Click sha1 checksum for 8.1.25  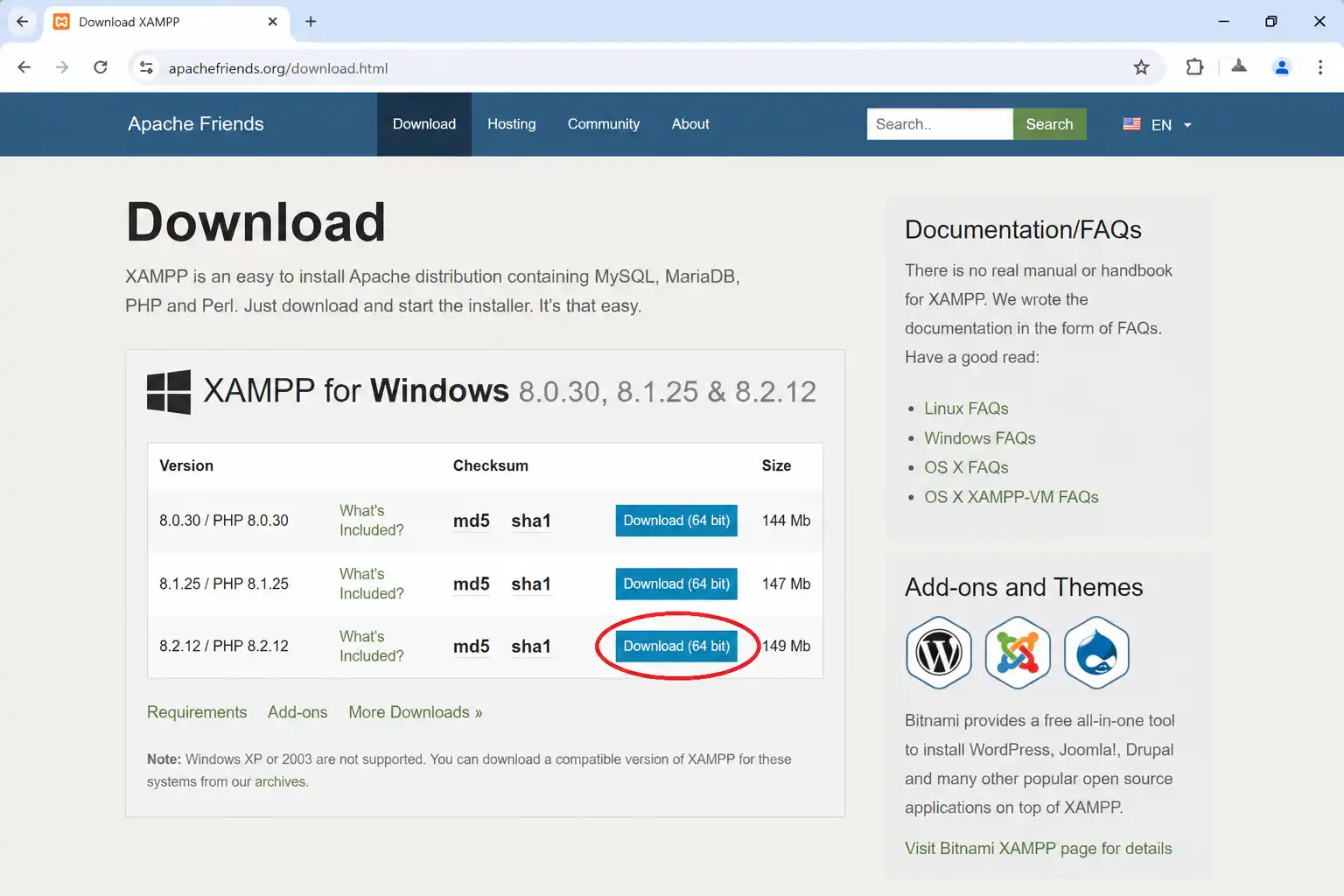[x=531, y=584]
